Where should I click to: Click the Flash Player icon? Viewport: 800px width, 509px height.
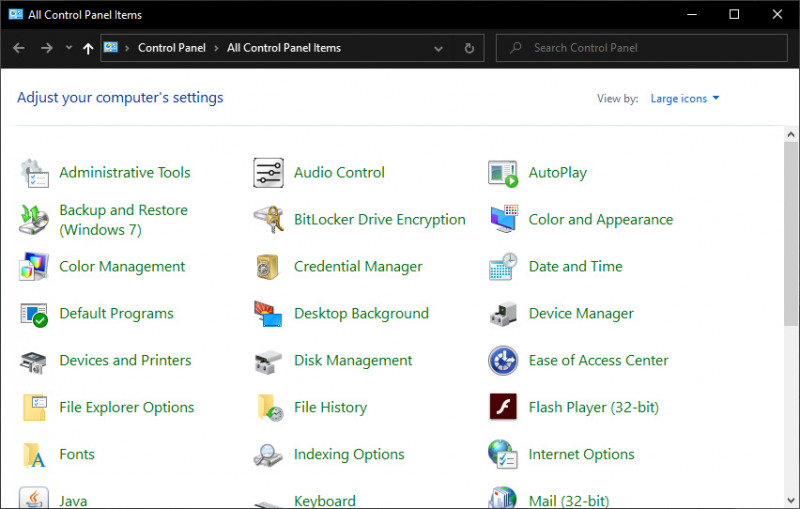pyautogui.click(x=503, y=406)
